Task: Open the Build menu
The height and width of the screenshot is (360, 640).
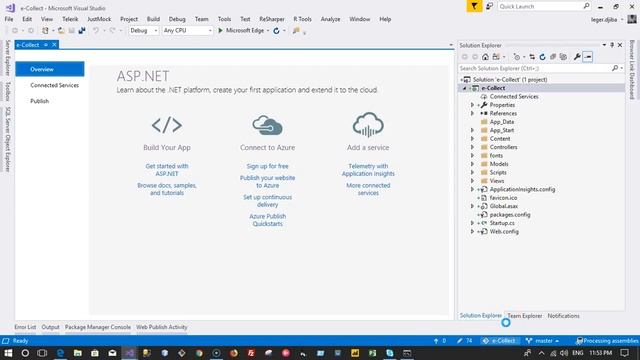Action: coord(153,19)
